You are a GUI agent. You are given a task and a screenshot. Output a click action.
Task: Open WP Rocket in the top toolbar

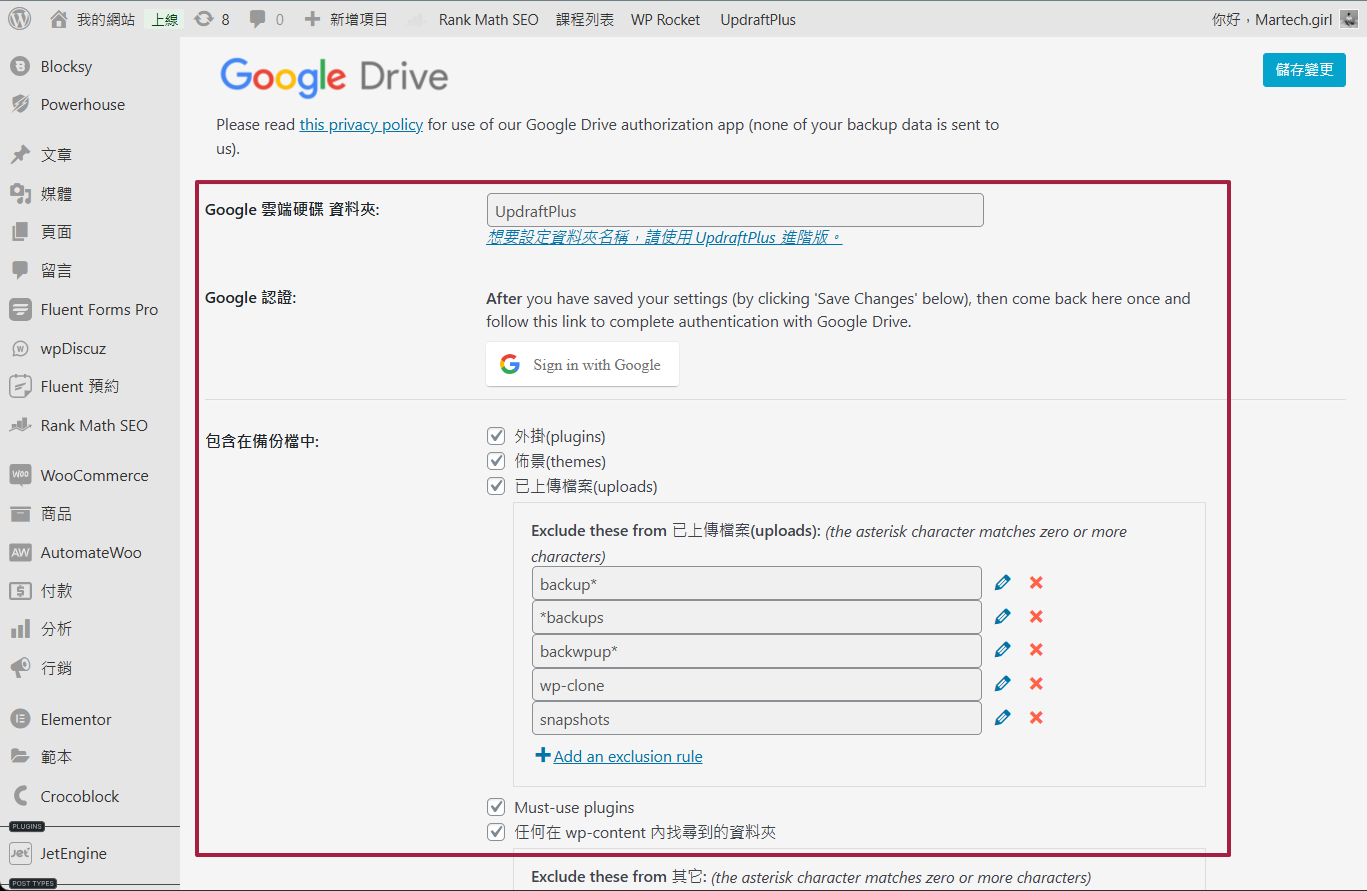point(664,18)
